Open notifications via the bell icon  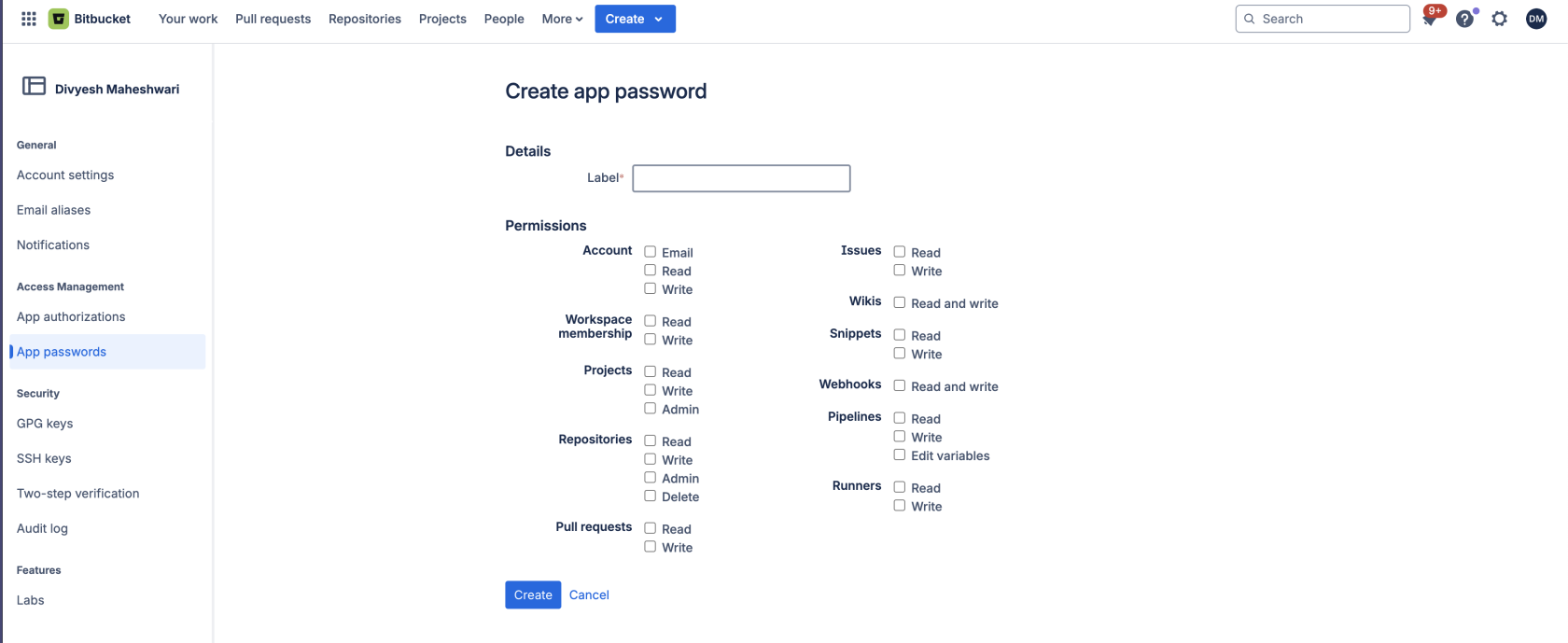click(x=1430, y=18)
